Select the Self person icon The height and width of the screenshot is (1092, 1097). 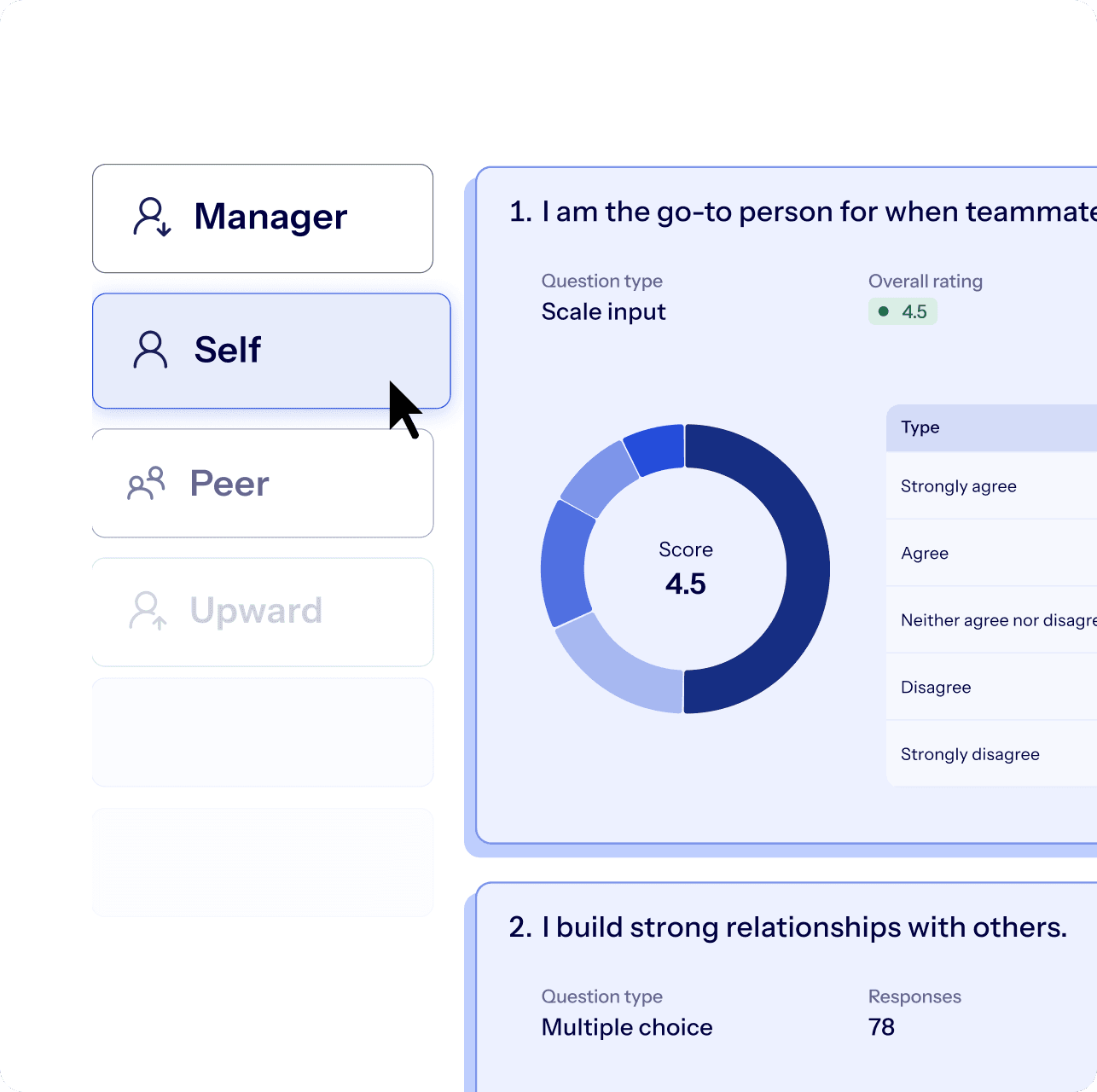pyautogui.click(x=152, y=350)
